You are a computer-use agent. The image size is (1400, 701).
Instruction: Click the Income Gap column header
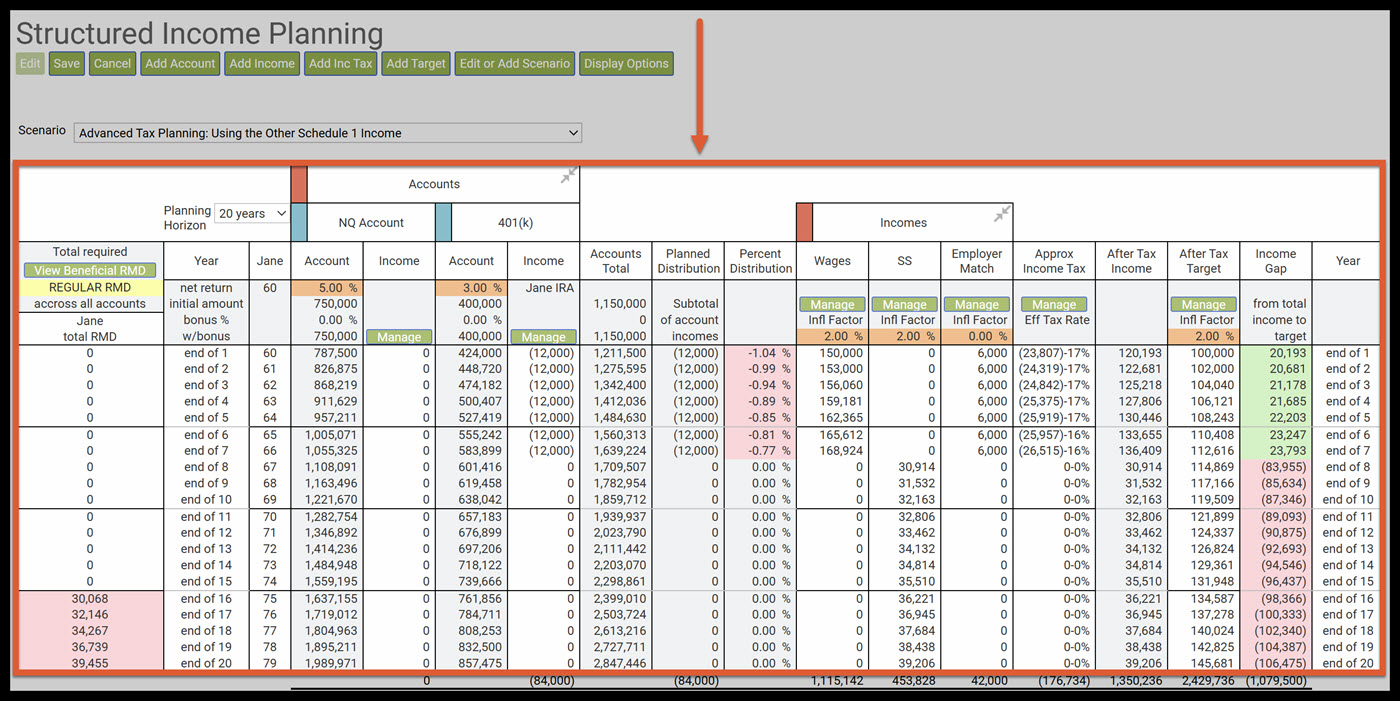[x=1275, y=260]
